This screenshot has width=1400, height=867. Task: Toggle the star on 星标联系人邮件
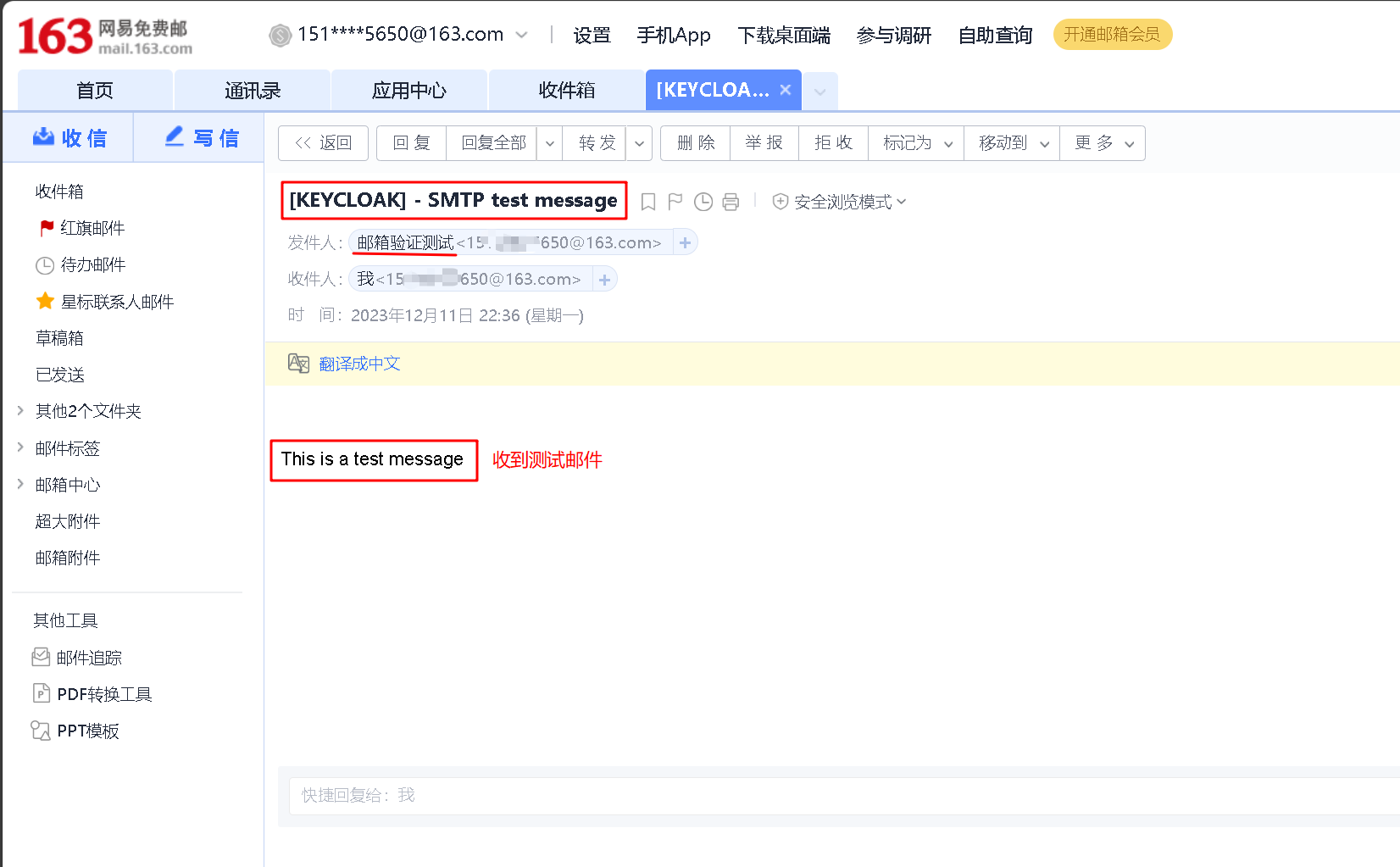43,301
